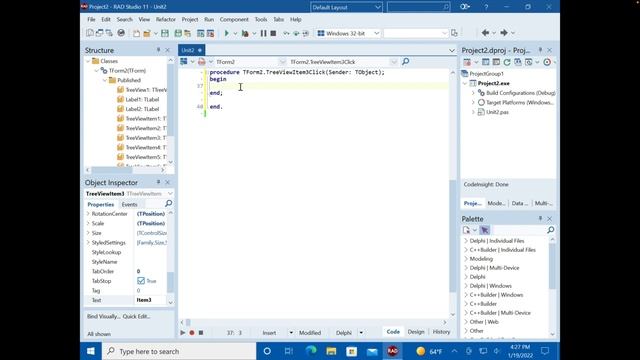Expand Build Configurations (Debug) node
Screen dimensions: 640x360
pos(473,93)
